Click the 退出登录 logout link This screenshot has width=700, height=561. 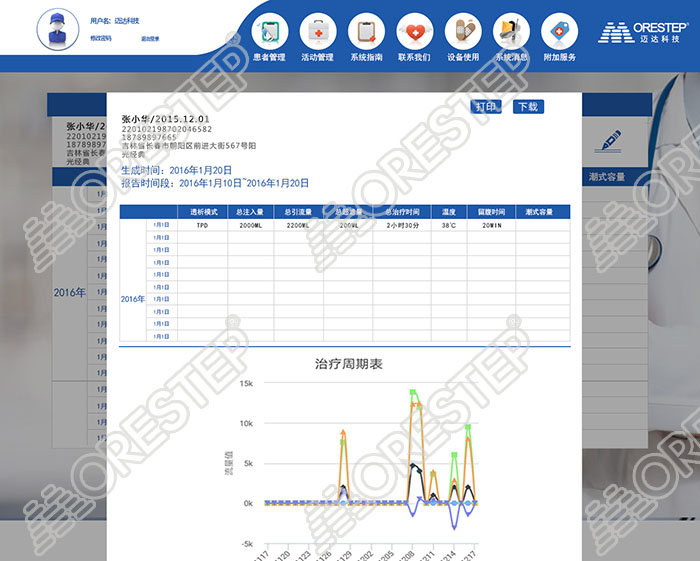pos(150,38)
